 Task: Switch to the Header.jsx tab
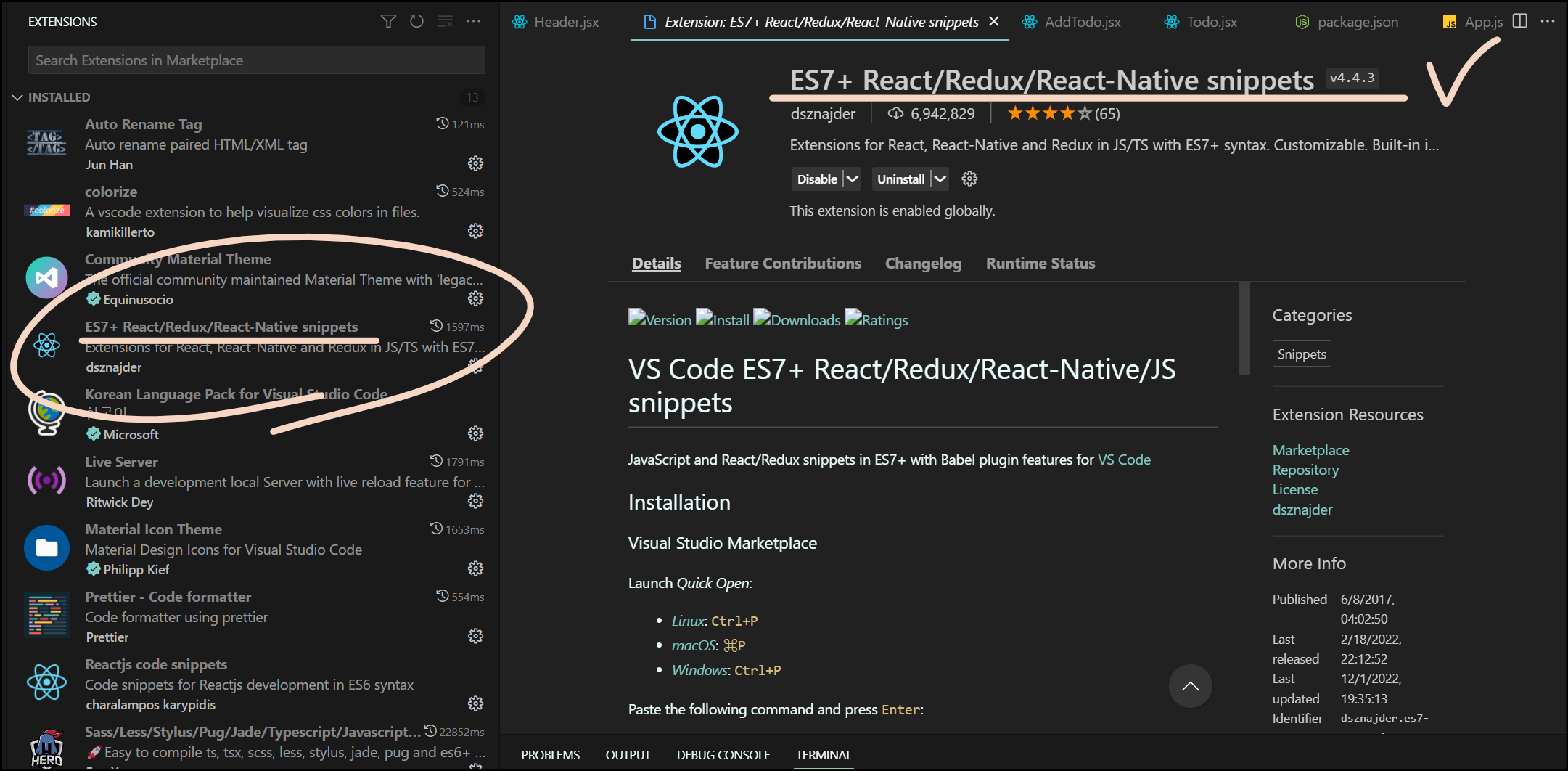(556, 22)
